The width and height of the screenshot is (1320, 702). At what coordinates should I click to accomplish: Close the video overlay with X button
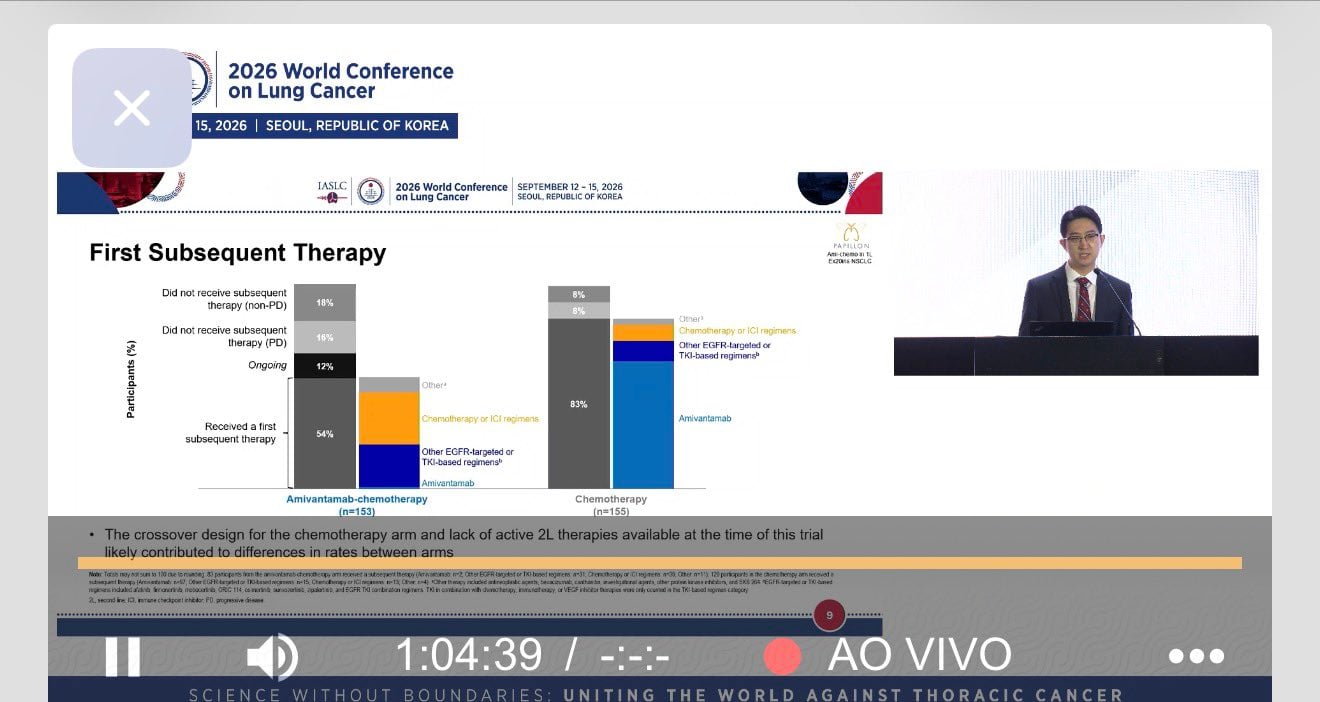tap(132, 108)
